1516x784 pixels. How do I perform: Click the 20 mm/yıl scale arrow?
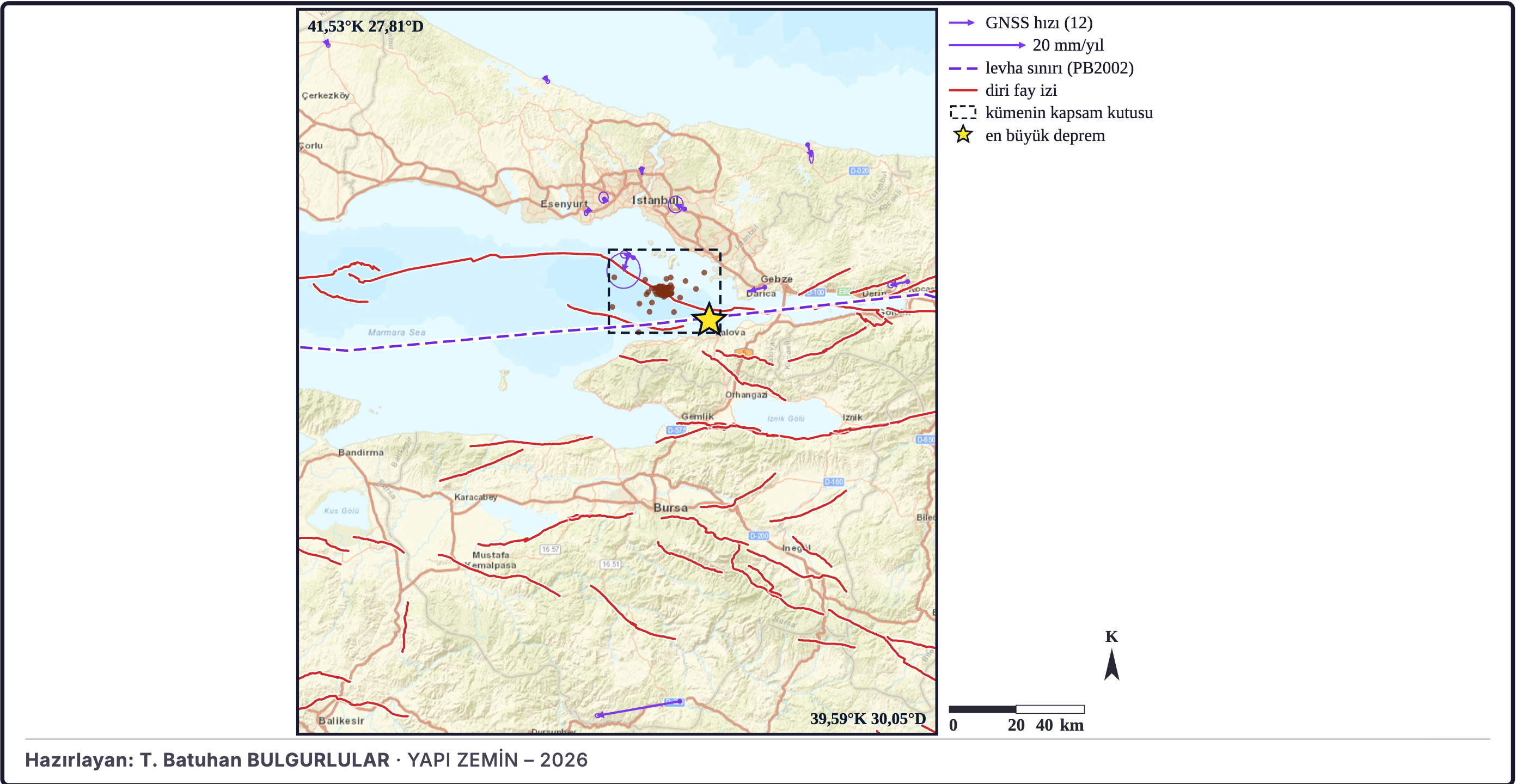(x=987, y=45)
